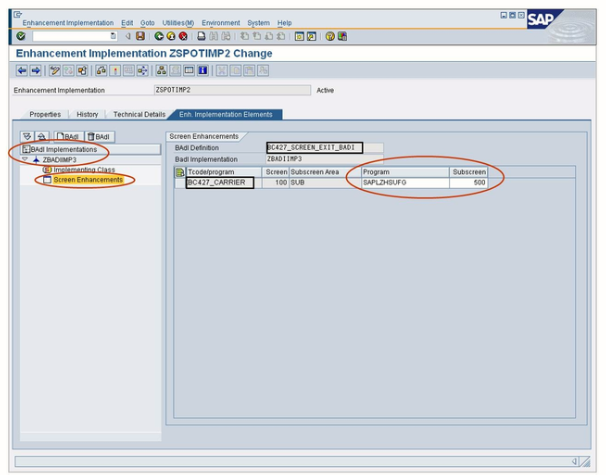606x475 pixels.
Task: Select the Implementing Class tree item
Action: tap(84, 170)
